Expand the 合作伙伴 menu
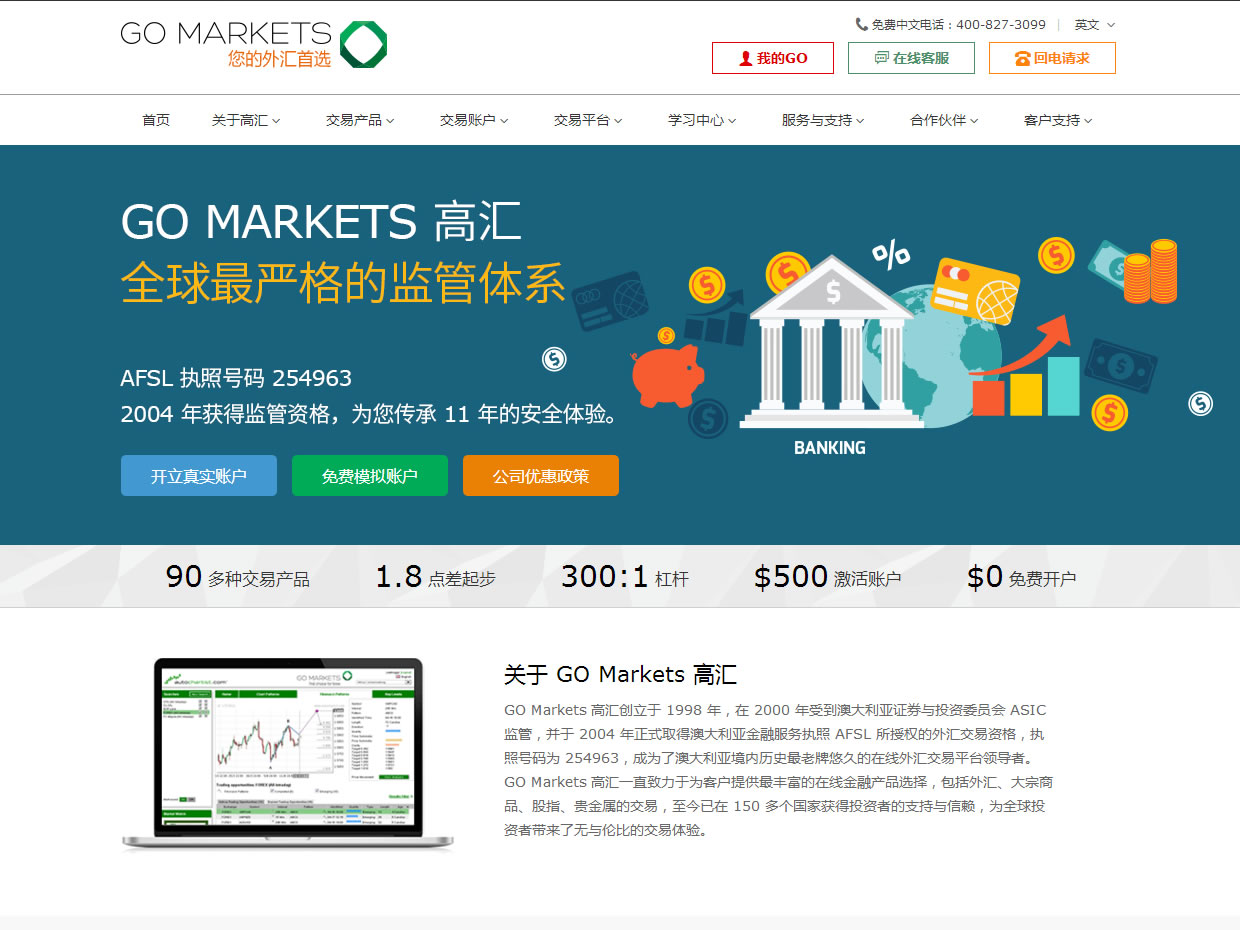The image size is (1240, 930). 944,120
